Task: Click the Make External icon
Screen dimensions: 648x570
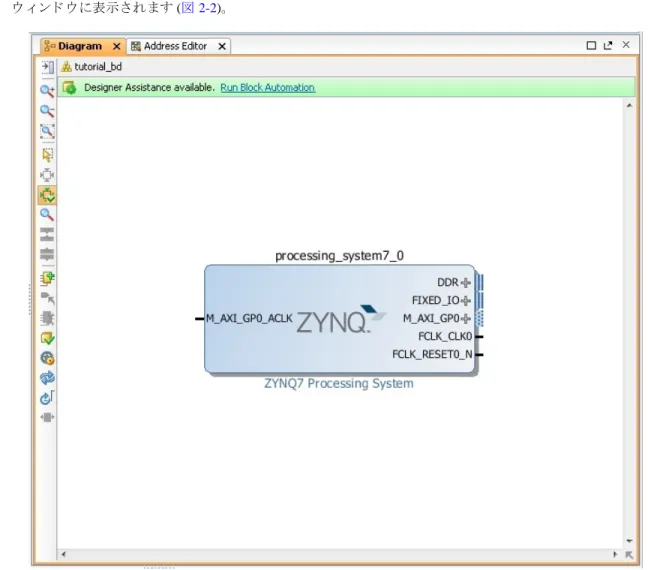Action: coord(47,298)
